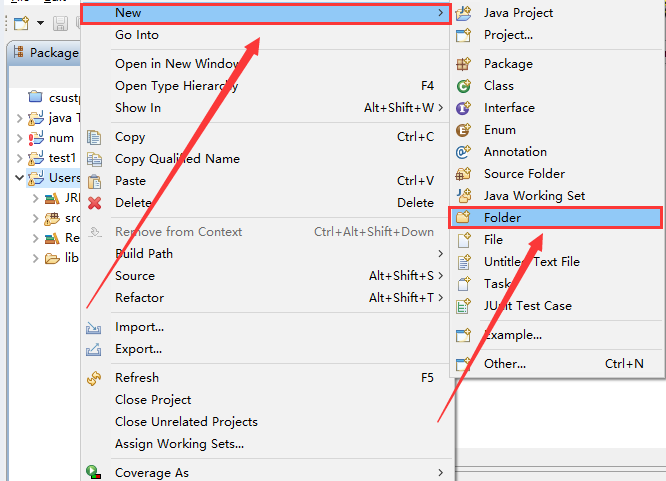The width and height of the screenshot is (666, 481).
Task: Click the File icon in submenu
Action: (x=463, y=240)
